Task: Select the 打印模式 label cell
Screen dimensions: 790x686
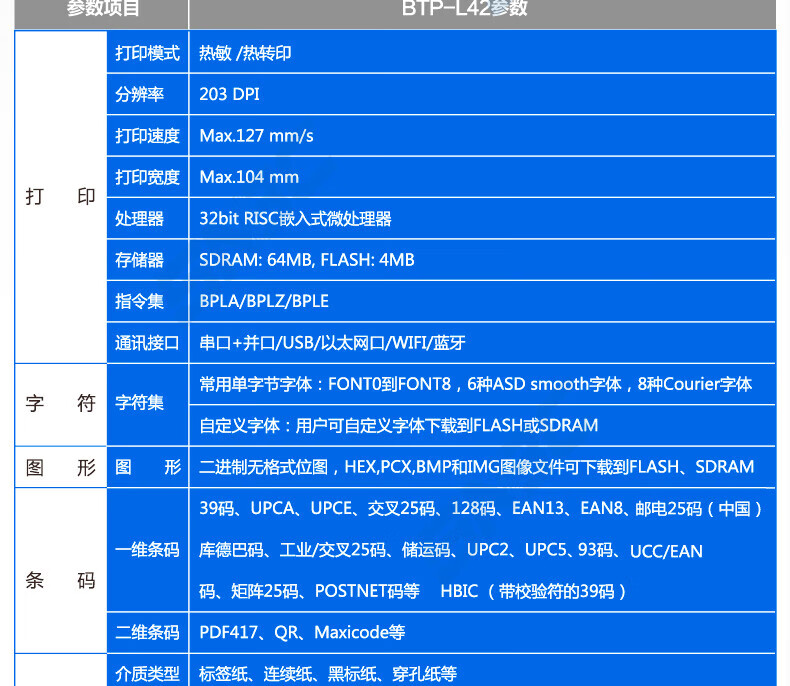Action: pyautogui.click(x=147, y=53)
